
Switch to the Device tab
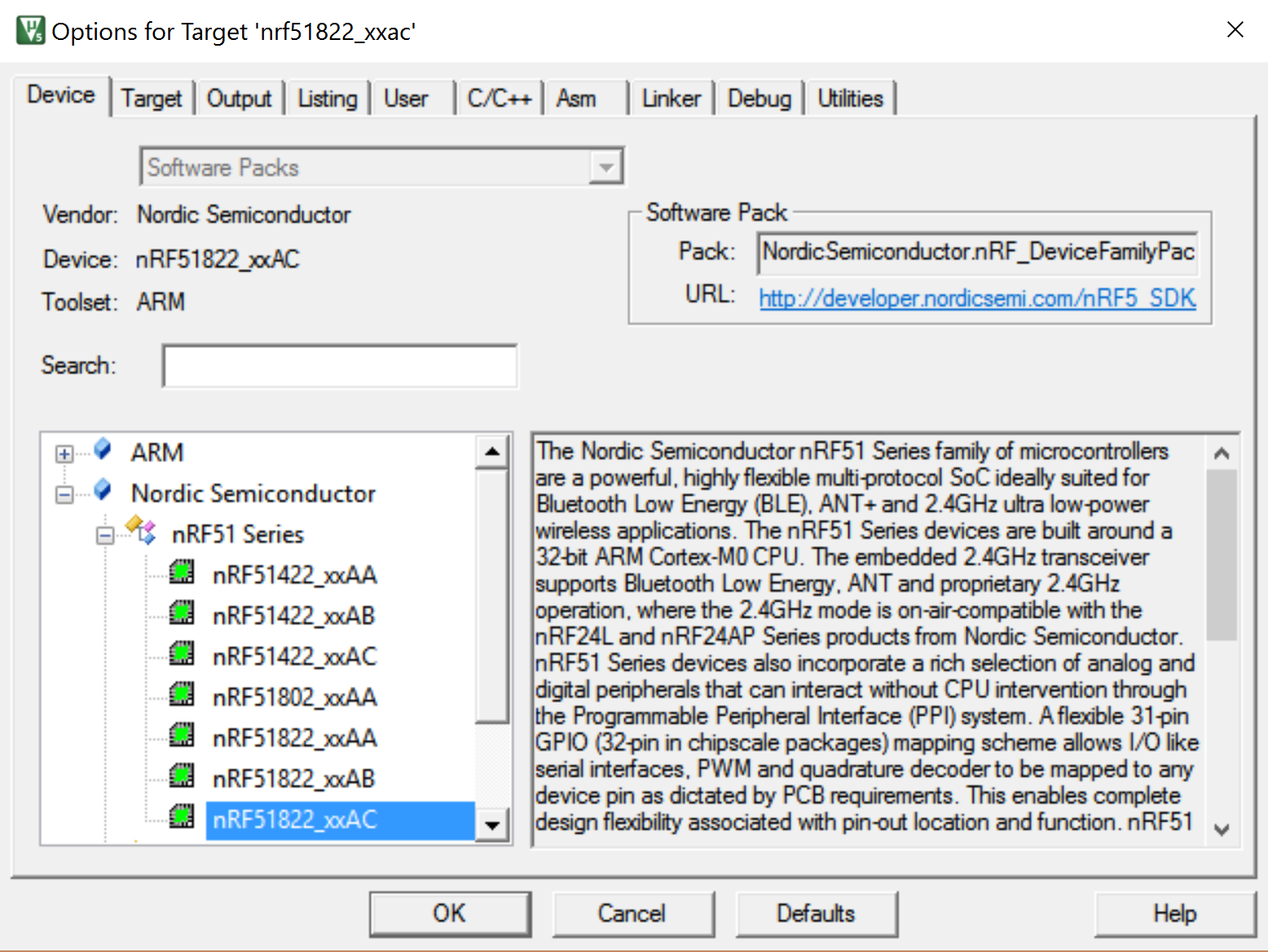[61, 95]
